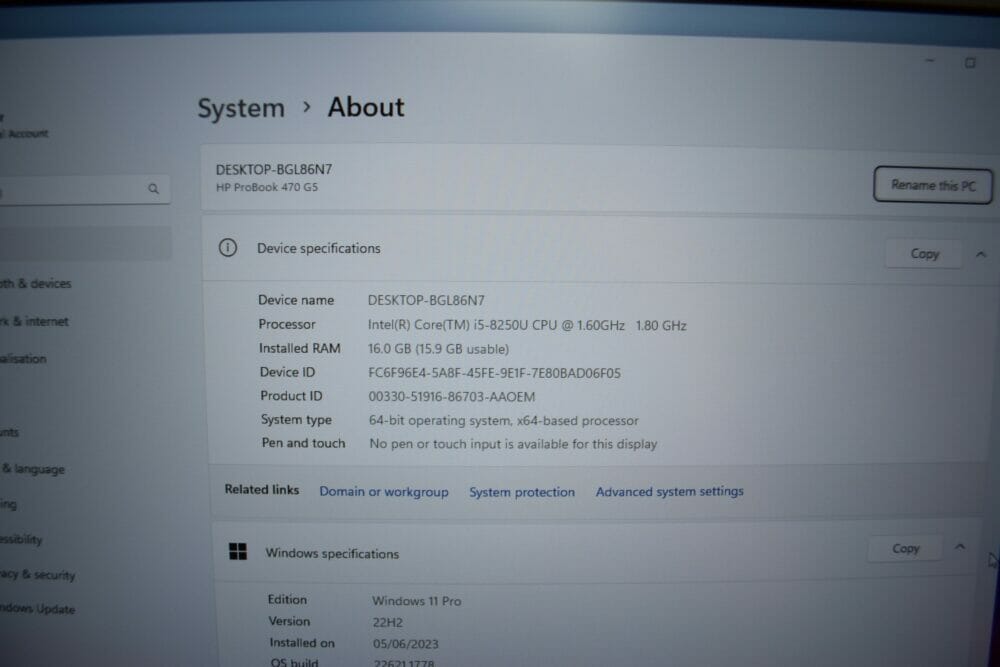Click the settings search field
This screenshot has height=667, width=1000.
[83, 189]
